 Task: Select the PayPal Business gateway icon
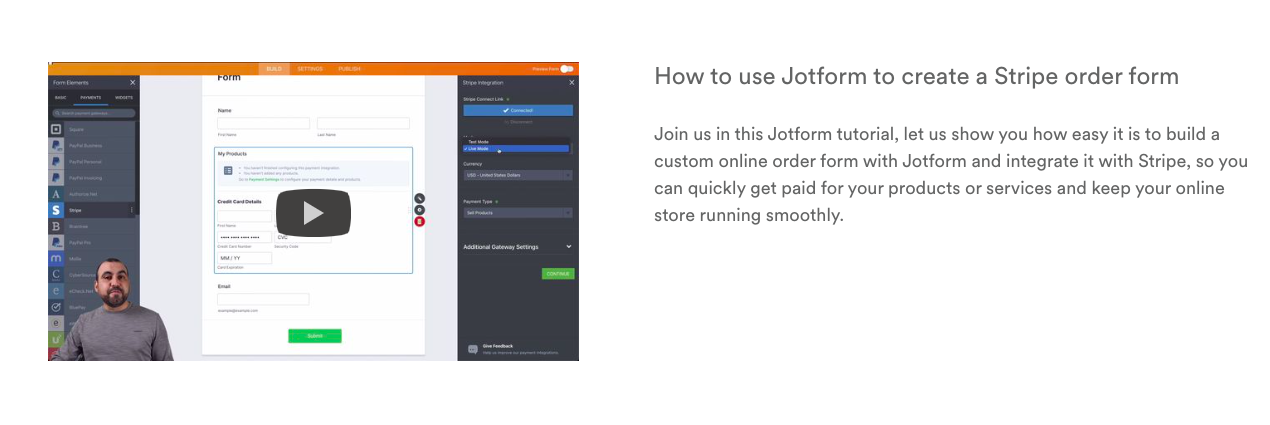coord(56,145)
